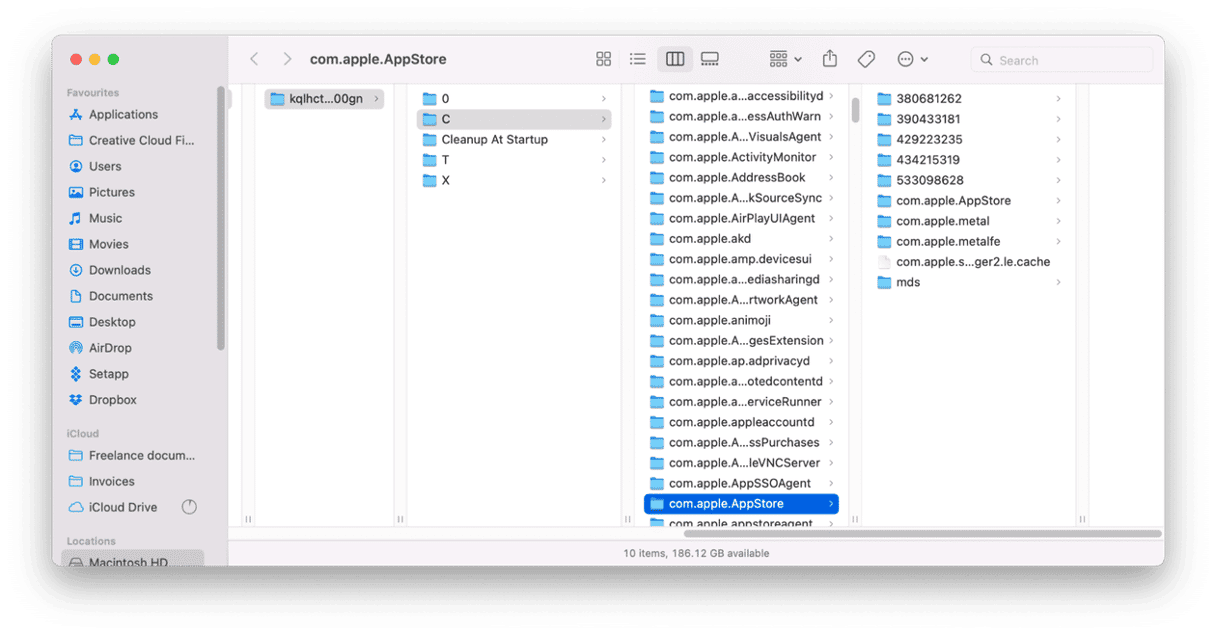Open the Group By dropdown
This screenshot has width=1216, height=635.
pyautogui.click(x=785, y=60)
